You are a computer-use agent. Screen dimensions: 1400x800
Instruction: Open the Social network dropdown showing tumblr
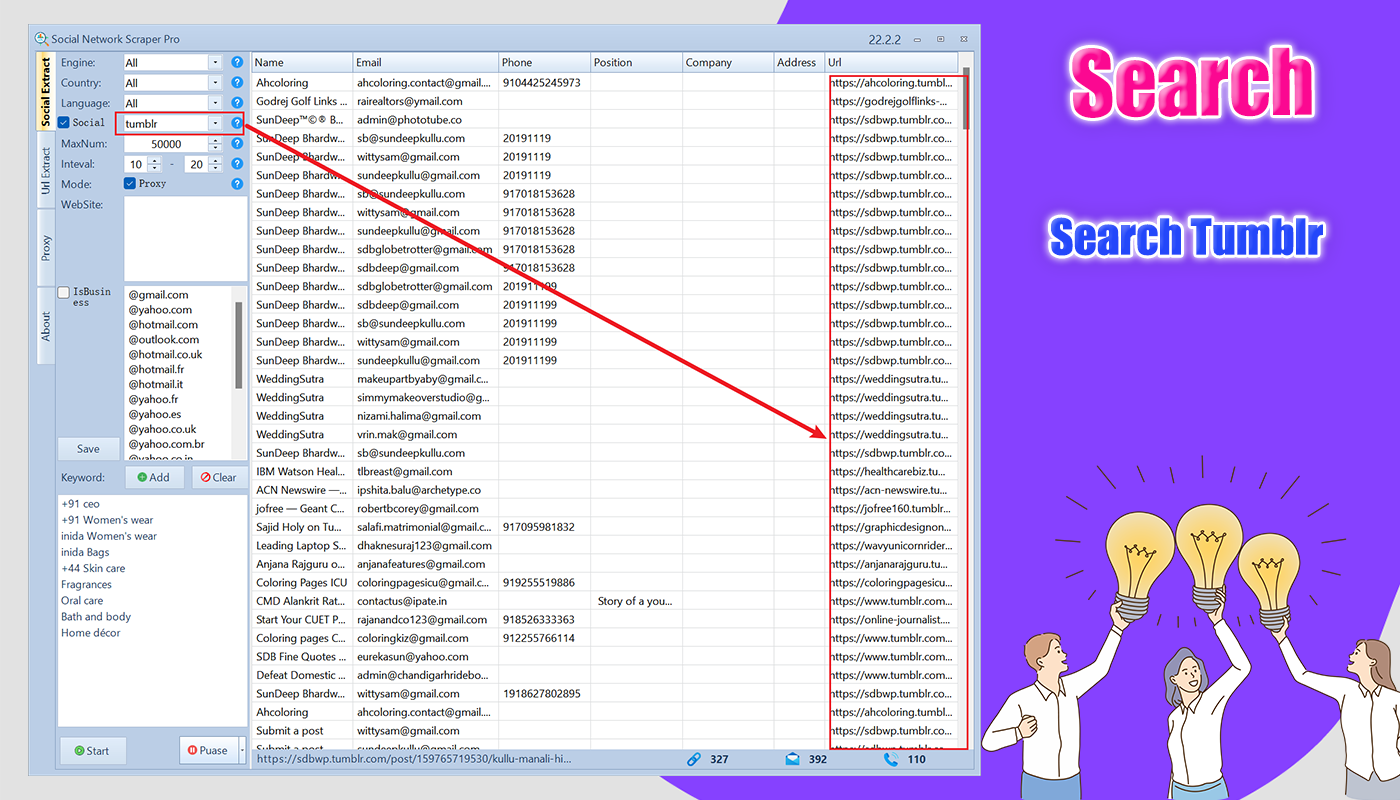coord(215,123)
